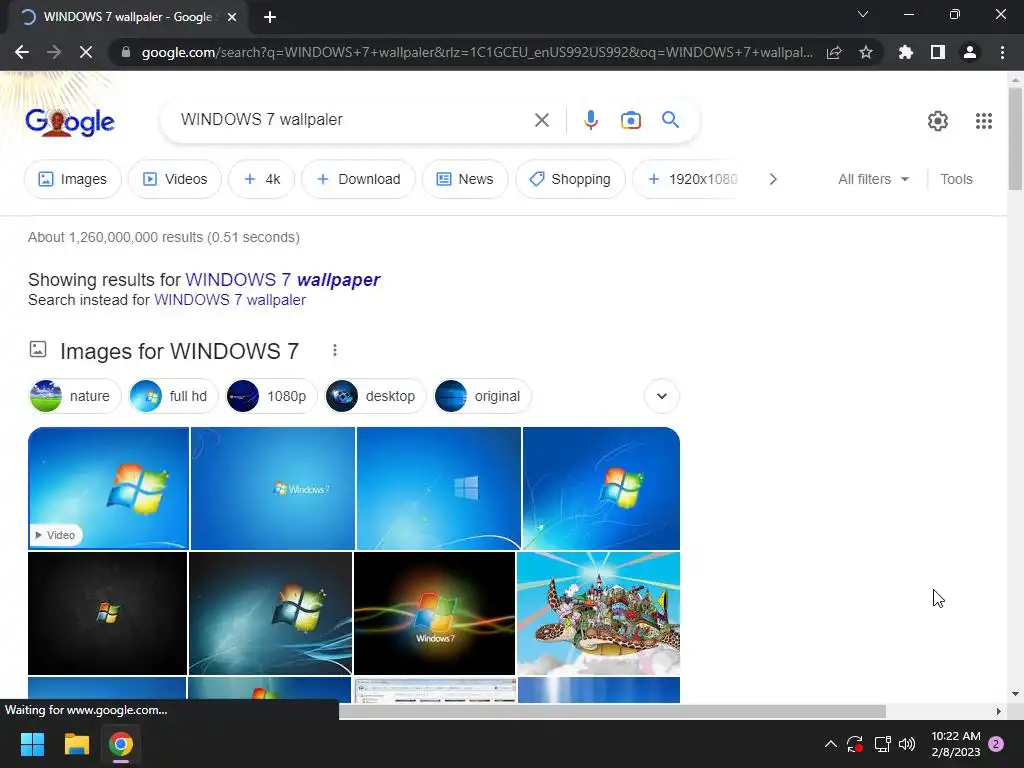The width and height of the screenshot is (1024, 768).
Task: Open the volume speaker icon
Action: pyautogui.click(x=907, y=744)
